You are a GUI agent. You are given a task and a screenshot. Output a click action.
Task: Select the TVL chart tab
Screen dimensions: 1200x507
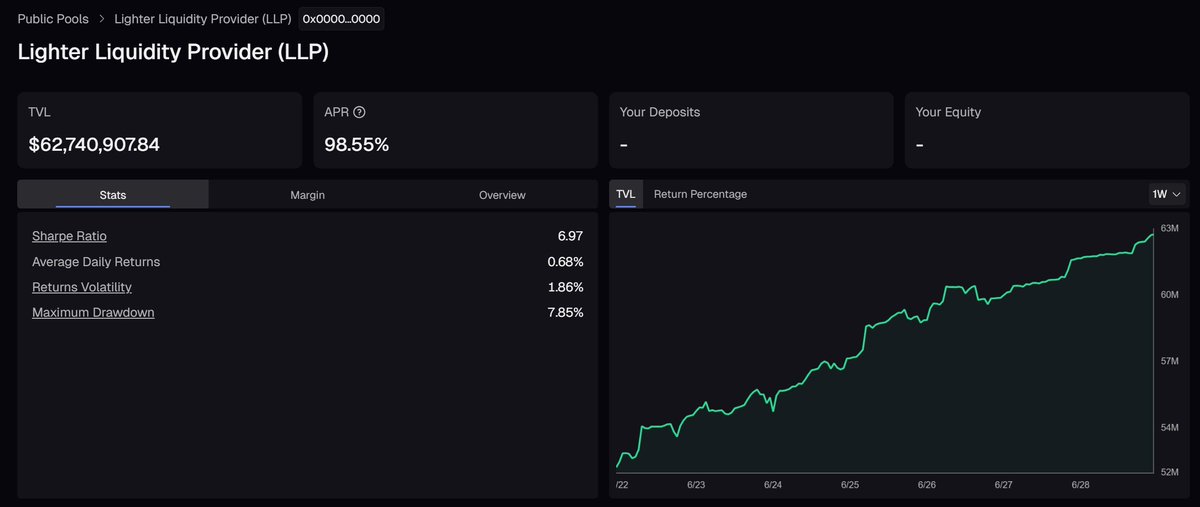tap(625, 194)
